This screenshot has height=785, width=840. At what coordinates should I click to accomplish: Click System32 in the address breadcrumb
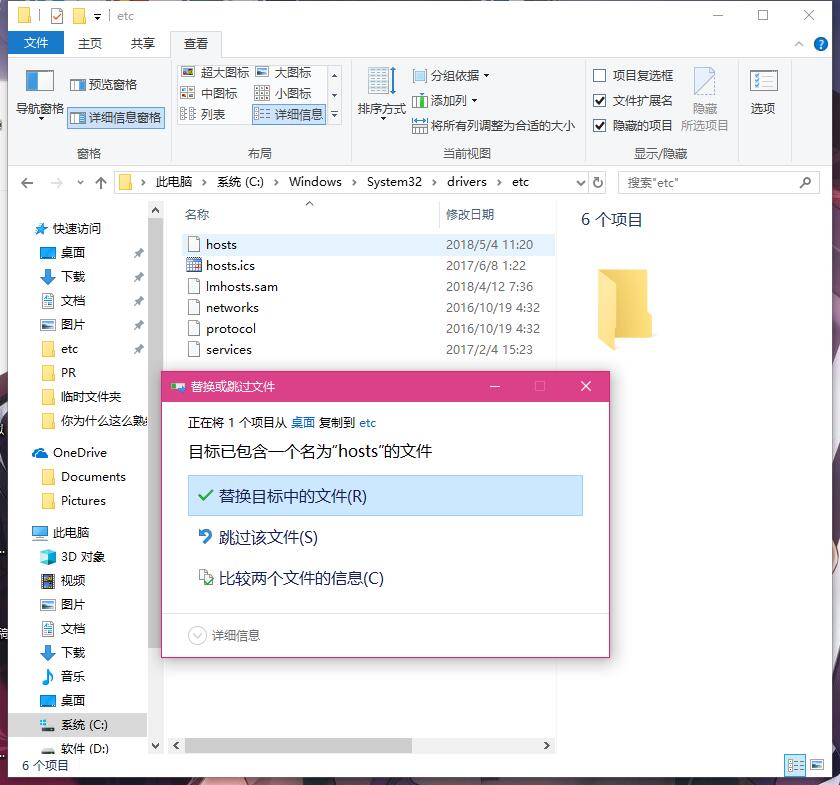[394, 182]
